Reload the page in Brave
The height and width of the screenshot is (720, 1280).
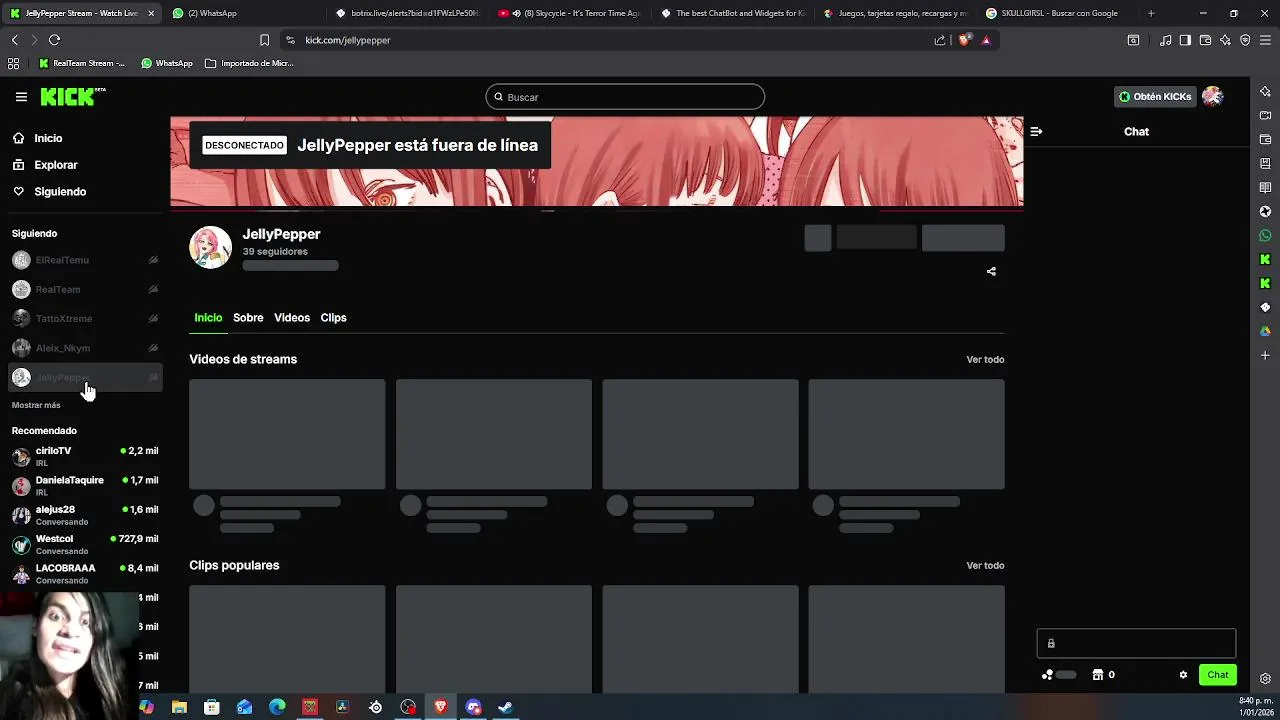(x=54, y=40)
